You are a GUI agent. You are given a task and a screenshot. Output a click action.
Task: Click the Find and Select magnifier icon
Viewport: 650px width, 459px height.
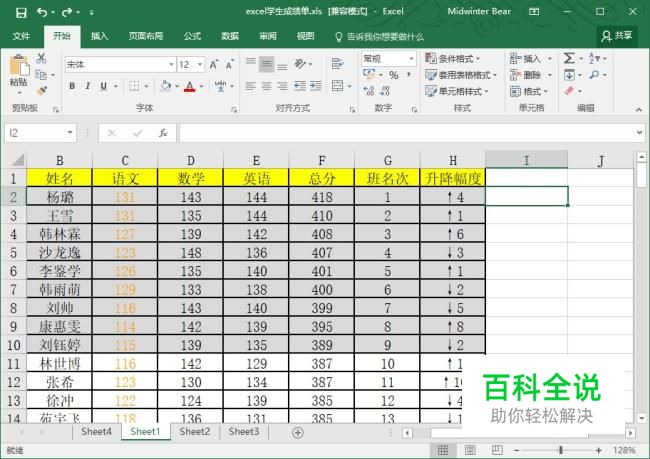(594, 75)
